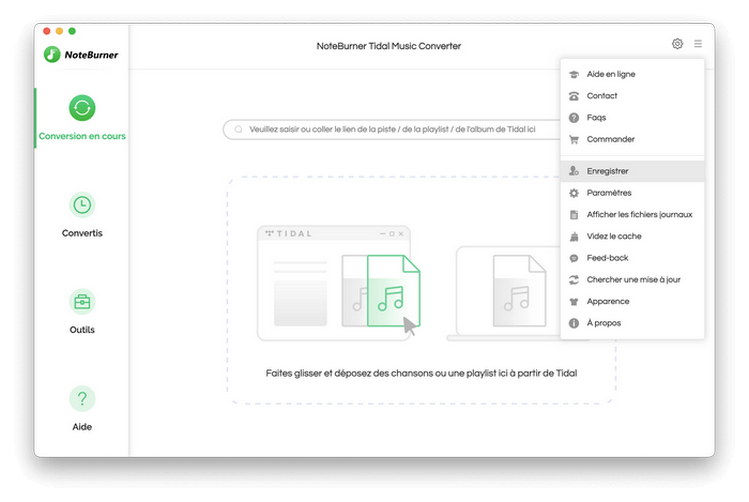Open the settings gear in title bar
Screen dimensions: 749x502
point(677,44)
